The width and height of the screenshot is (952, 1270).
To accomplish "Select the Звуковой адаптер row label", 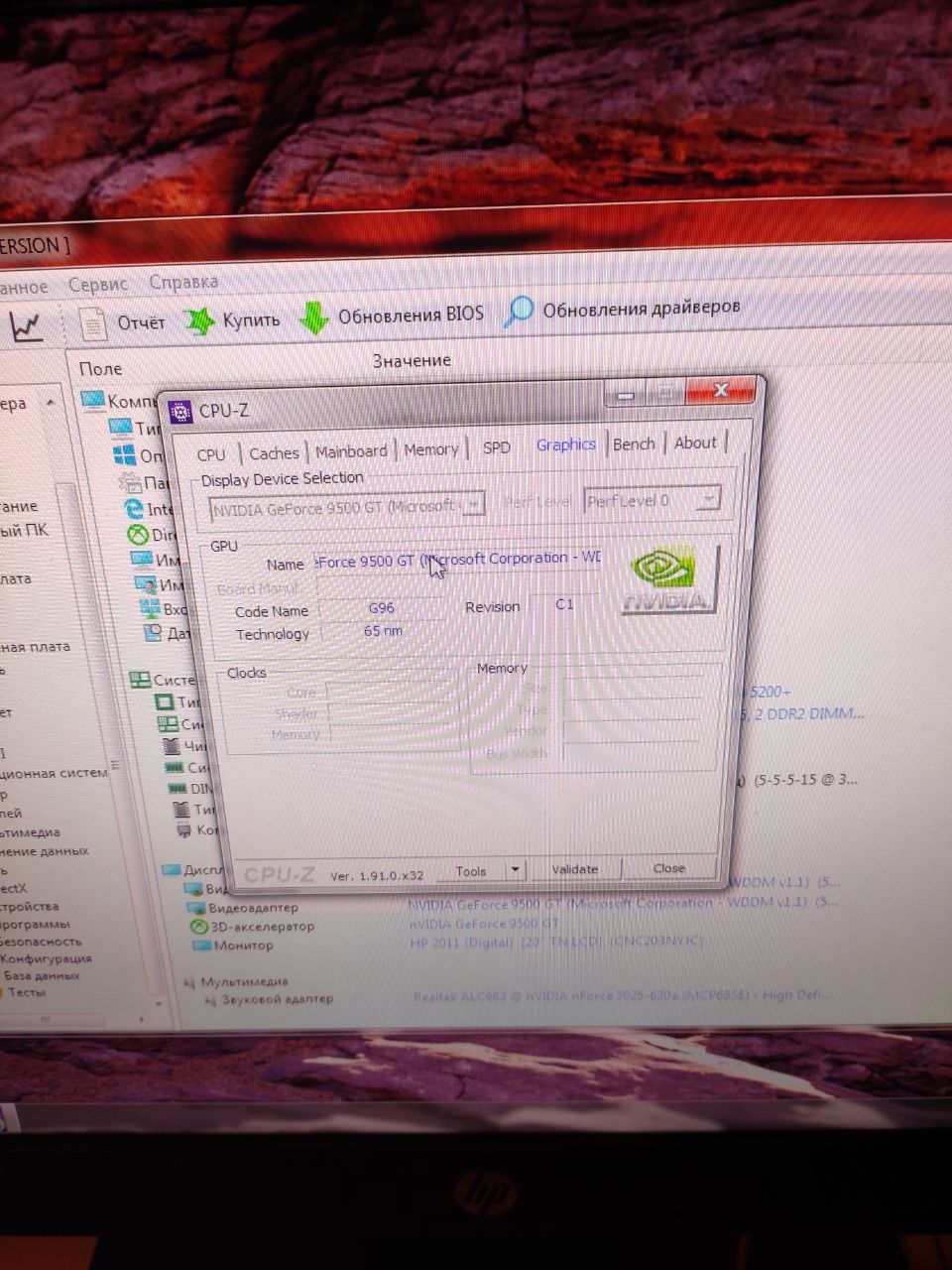I will coord(278,999).
